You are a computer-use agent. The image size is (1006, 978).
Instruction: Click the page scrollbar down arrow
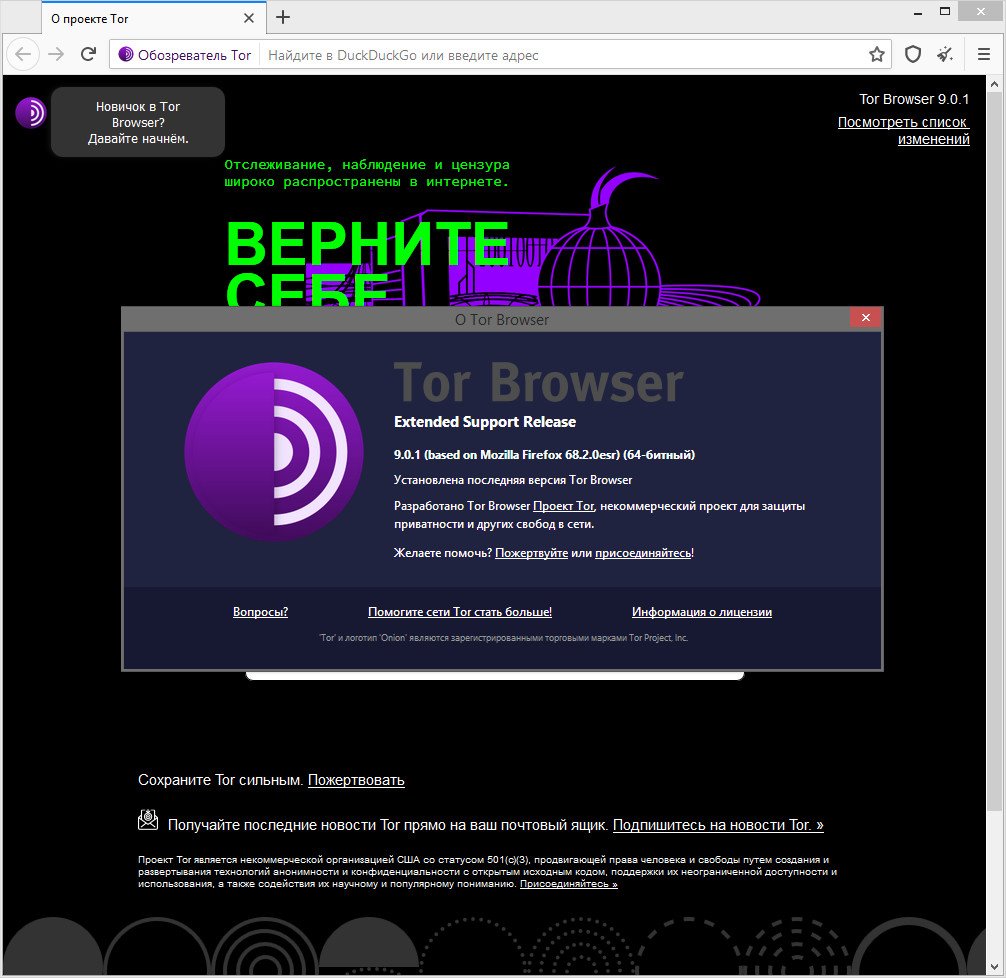click(x=995, y=967)
